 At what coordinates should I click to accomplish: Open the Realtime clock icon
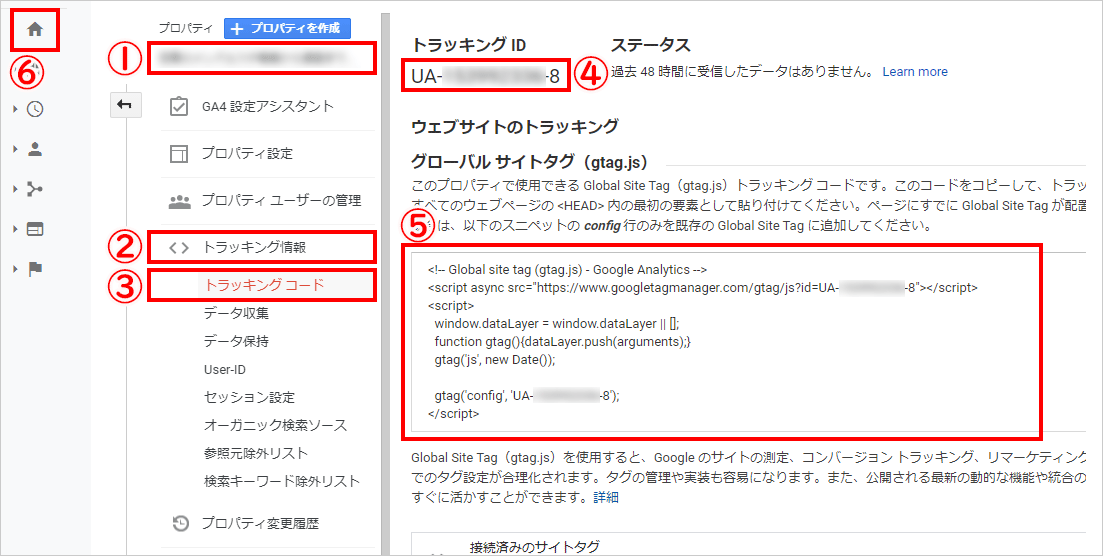click(34, 109)
